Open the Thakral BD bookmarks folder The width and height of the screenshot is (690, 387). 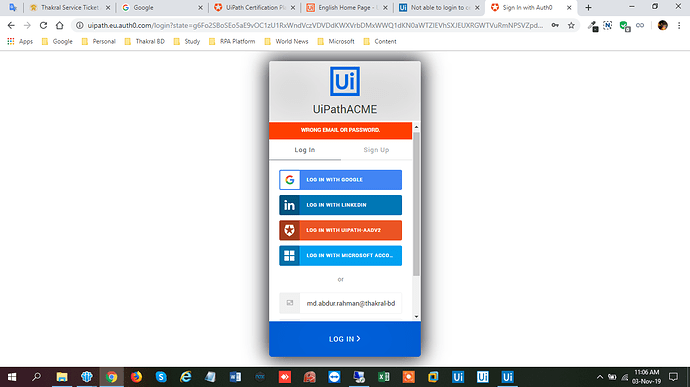coord(145,41)
